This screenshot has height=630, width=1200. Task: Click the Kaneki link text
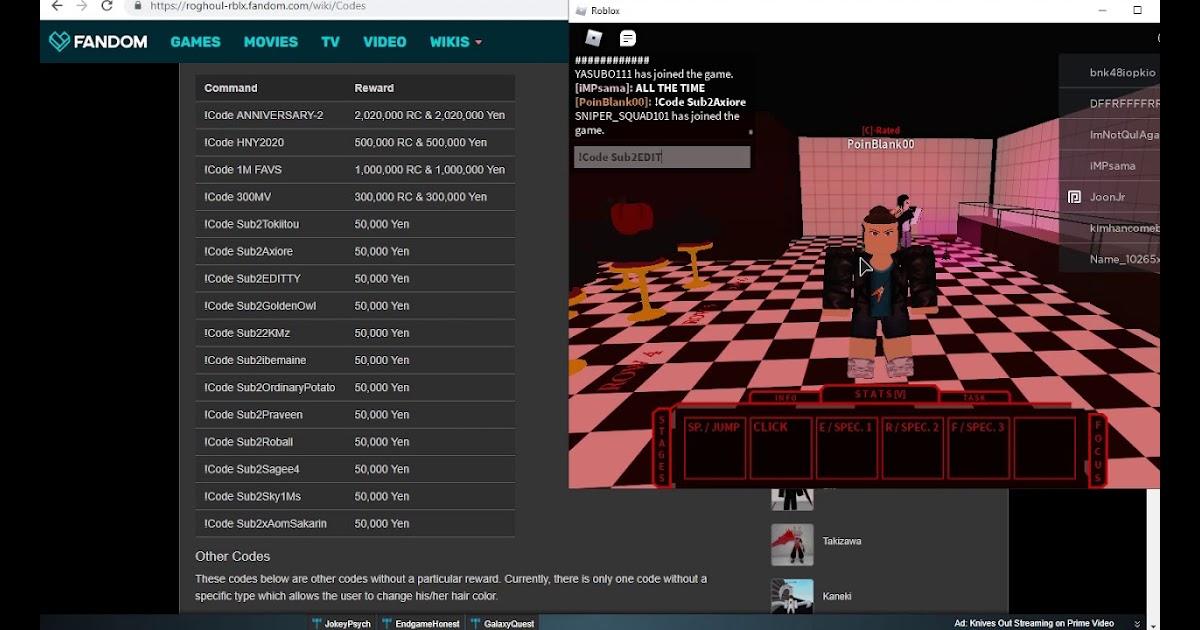pyautogui.click(x=836, y=596)
